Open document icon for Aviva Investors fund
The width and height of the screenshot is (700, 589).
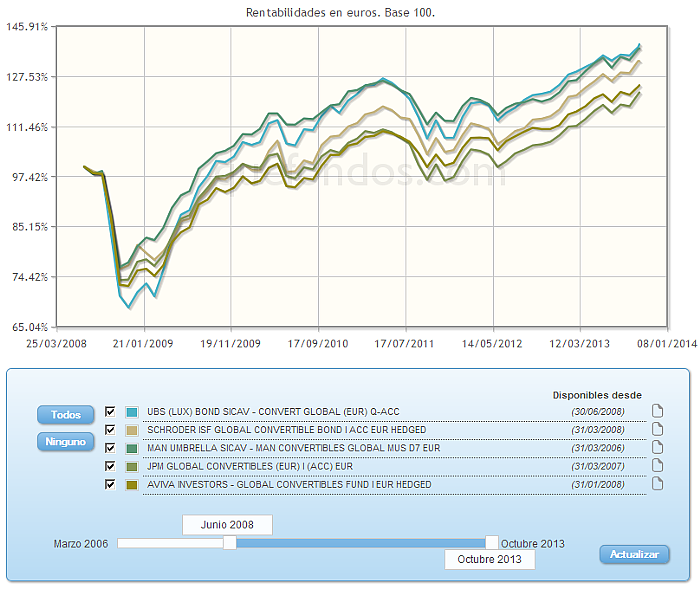(x=657, y=484)
